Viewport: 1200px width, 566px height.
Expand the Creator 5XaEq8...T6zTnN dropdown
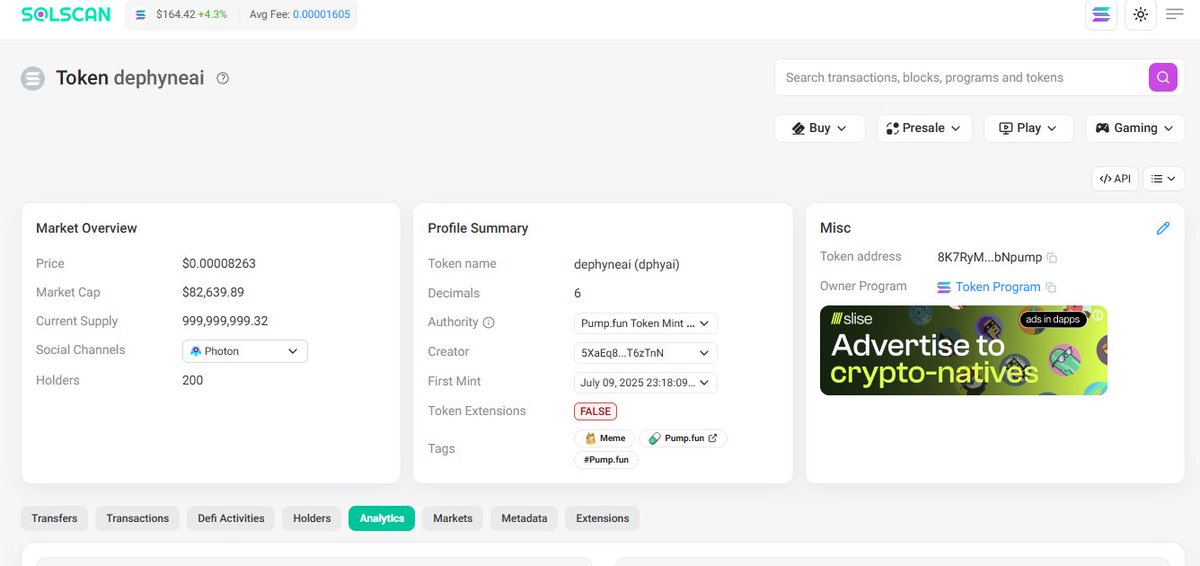645,353
